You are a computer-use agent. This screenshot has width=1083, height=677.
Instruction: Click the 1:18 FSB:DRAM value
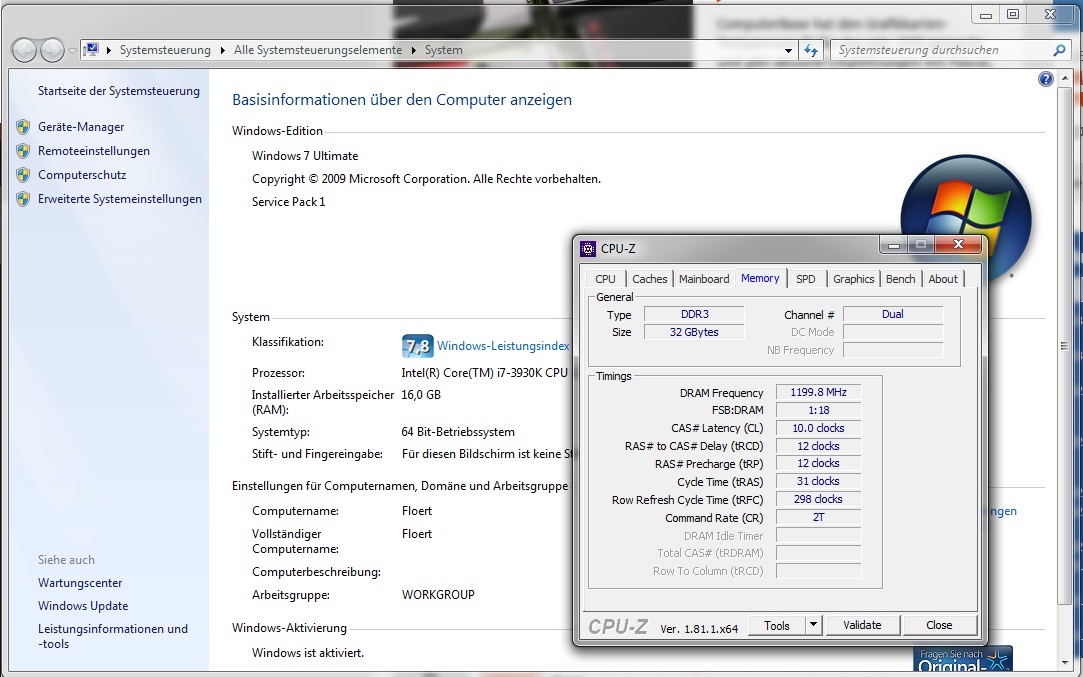click(x=818, y=410)
